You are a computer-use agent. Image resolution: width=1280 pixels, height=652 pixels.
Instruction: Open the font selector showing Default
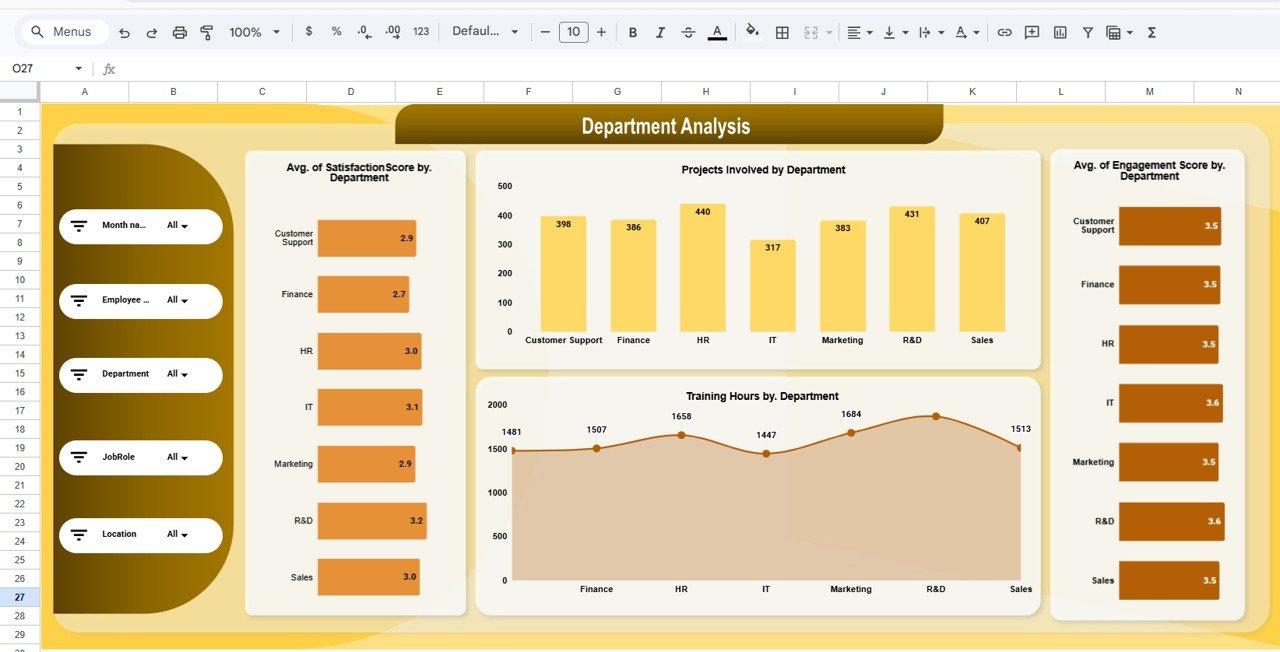486,31
